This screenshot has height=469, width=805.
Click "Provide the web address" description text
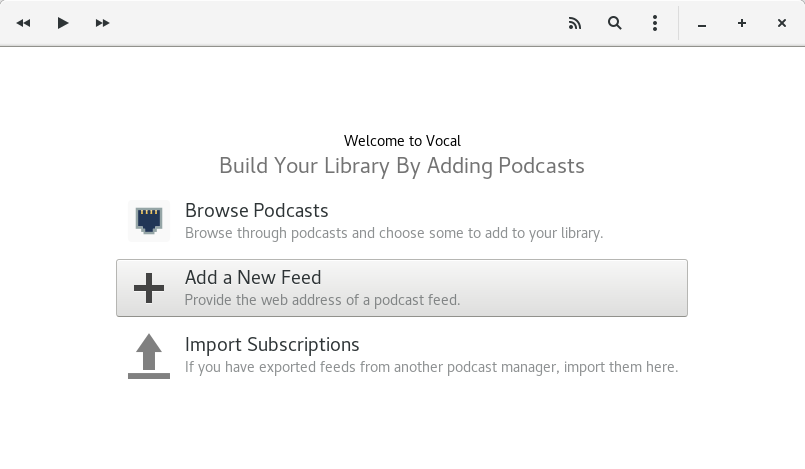pos(322,300)
